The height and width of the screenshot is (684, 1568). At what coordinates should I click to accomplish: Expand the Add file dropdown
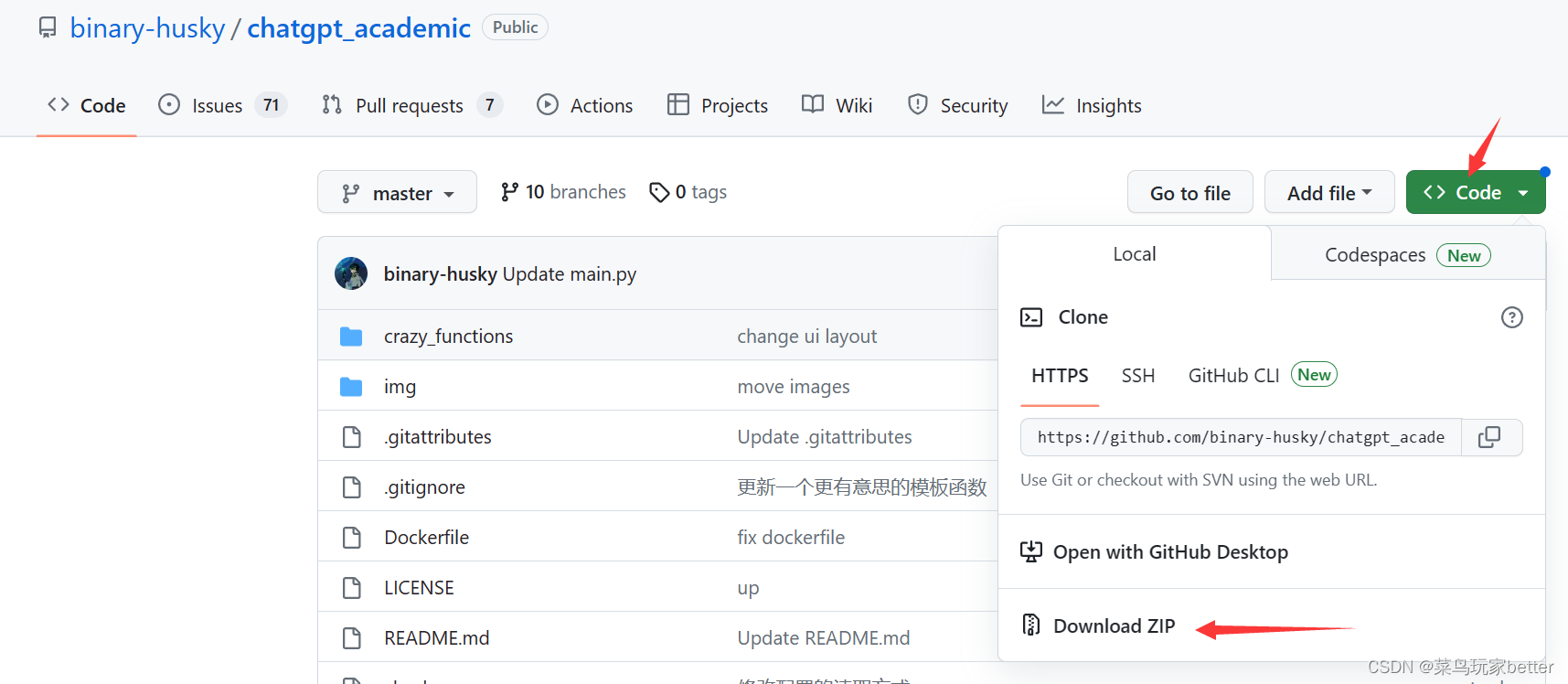[x=1329, y=192]
